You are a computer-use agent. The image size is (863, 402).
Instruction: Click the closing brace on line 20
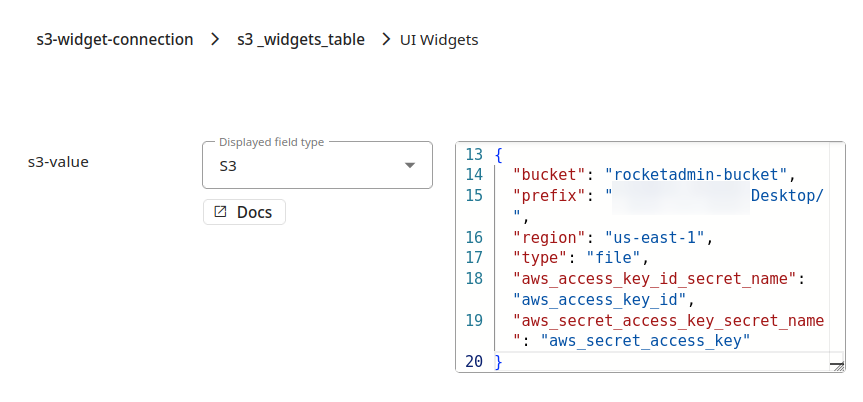[x=498, y=362]
